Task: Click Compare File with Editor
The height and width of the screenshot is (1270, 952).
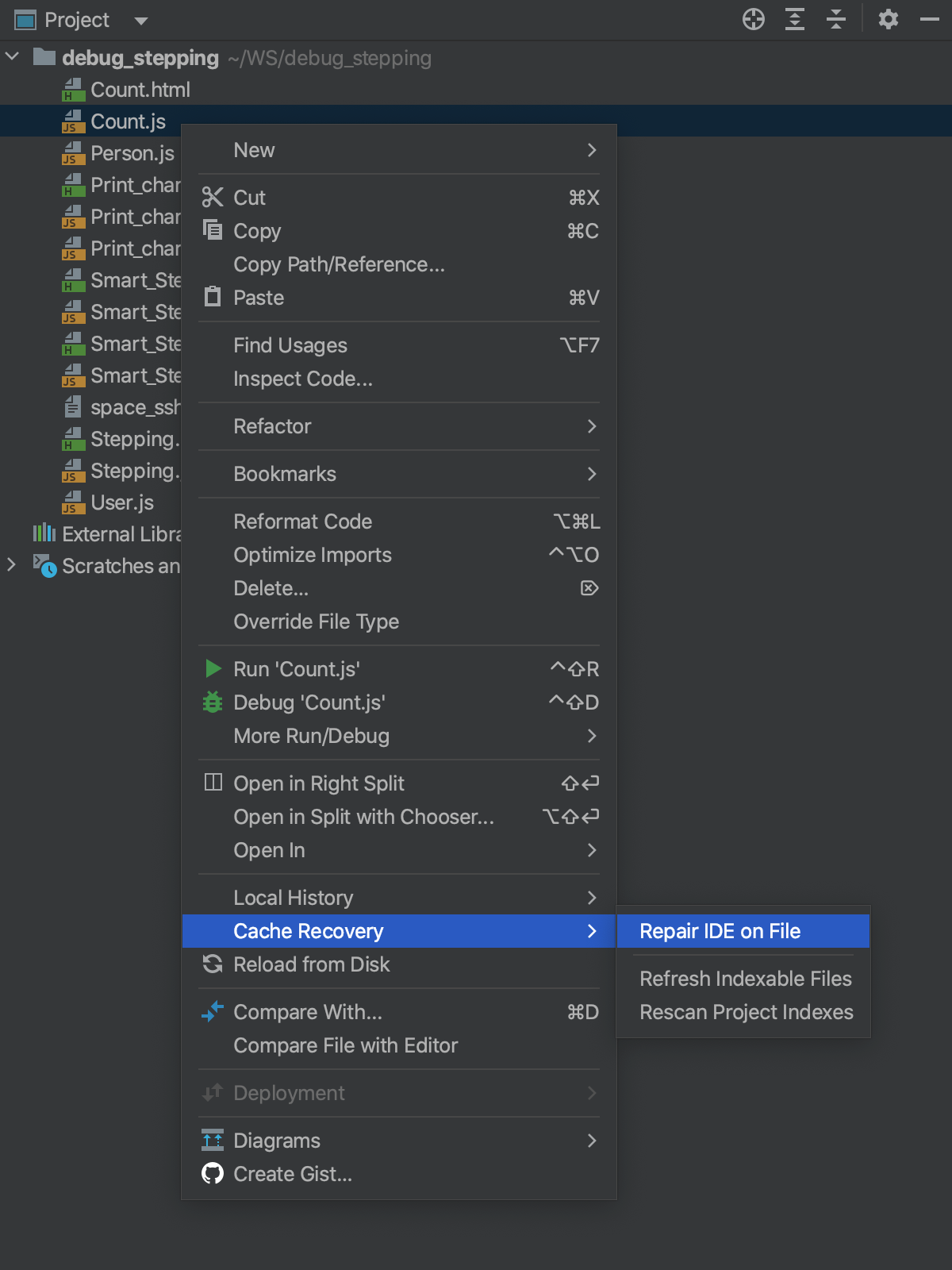Action: pos(345,1045)
